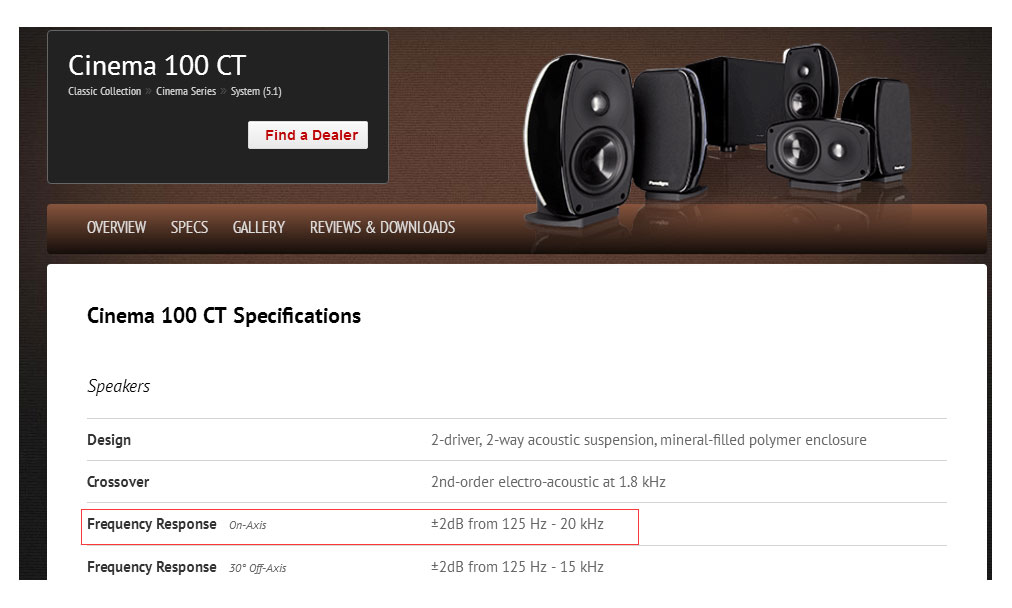This screenshot has height=608, width=1012.
Task: Click the Cinema 100 CT title in the header
Action: coord(157,66)
